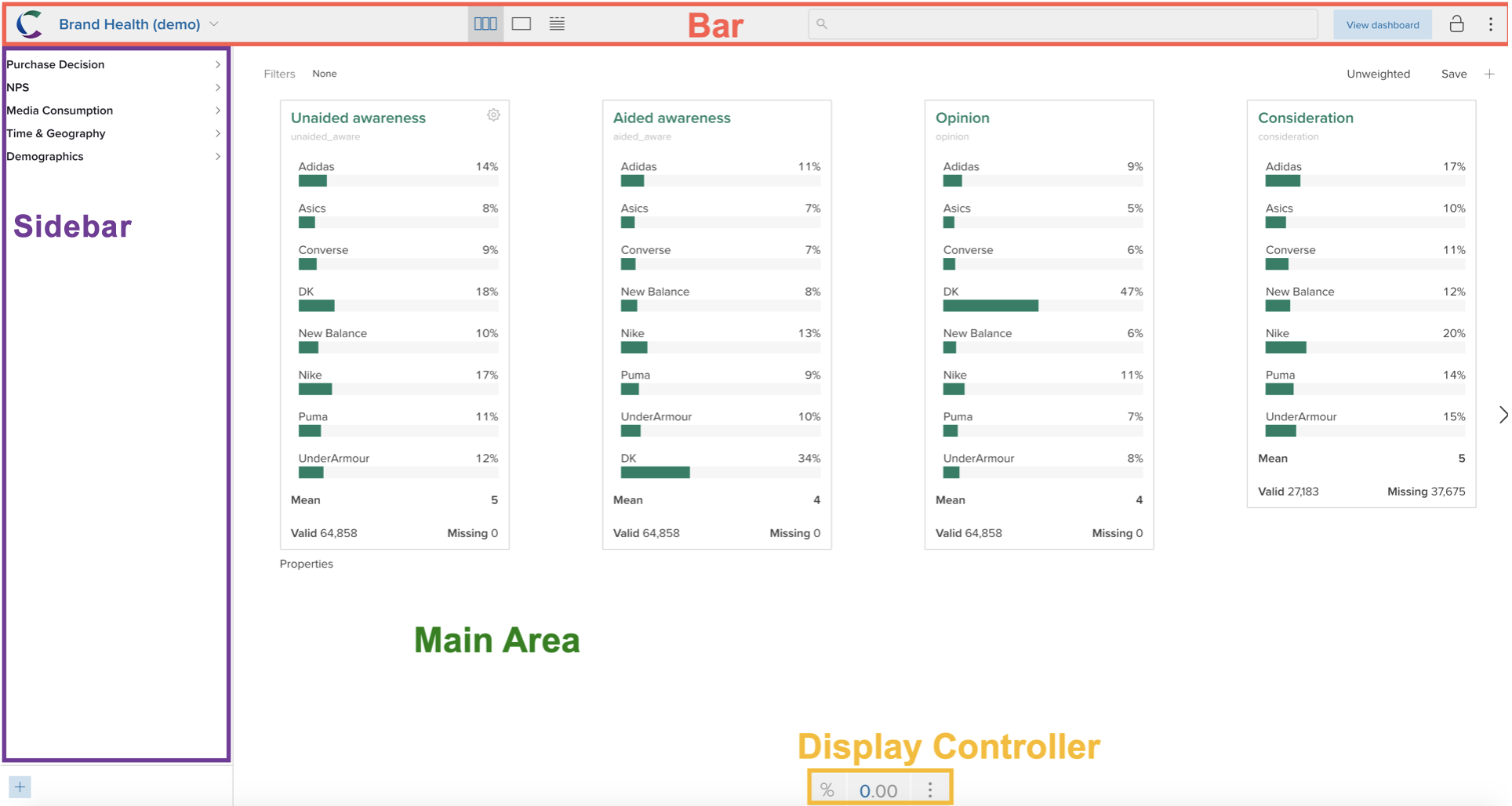Click Asics row in Consideration card
This screenshot has width=1512, height=806.
(x=1365, y=215)
